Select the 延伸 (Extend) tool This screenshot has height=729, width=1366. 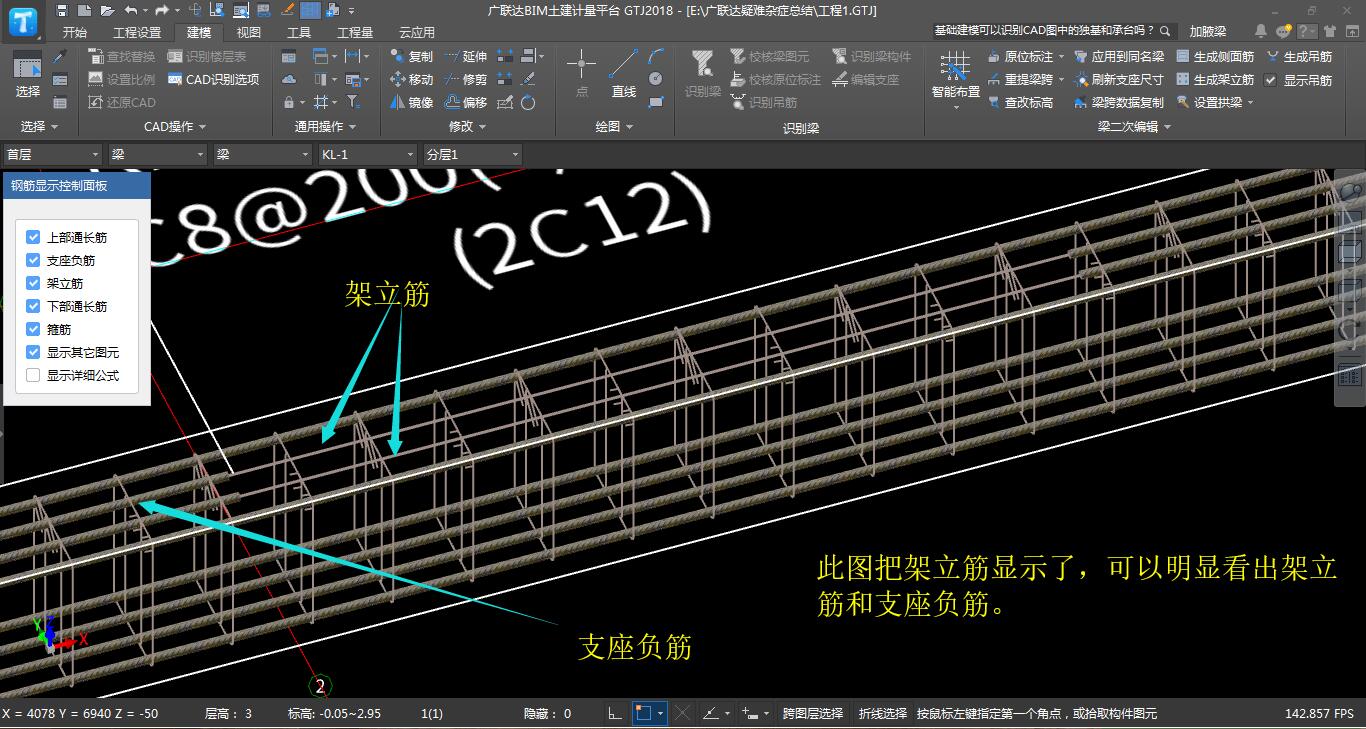(466, 56)
